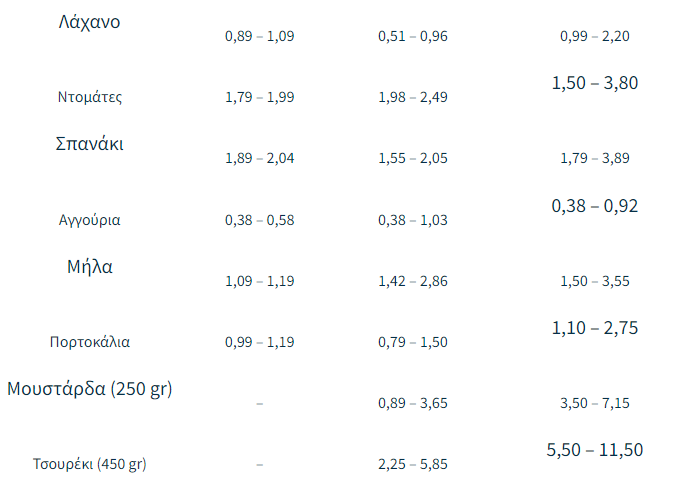The image size is (683, 500).
Task: Select the 1,42 – 2,86 price for Μήλα
Action: (413, 282)
